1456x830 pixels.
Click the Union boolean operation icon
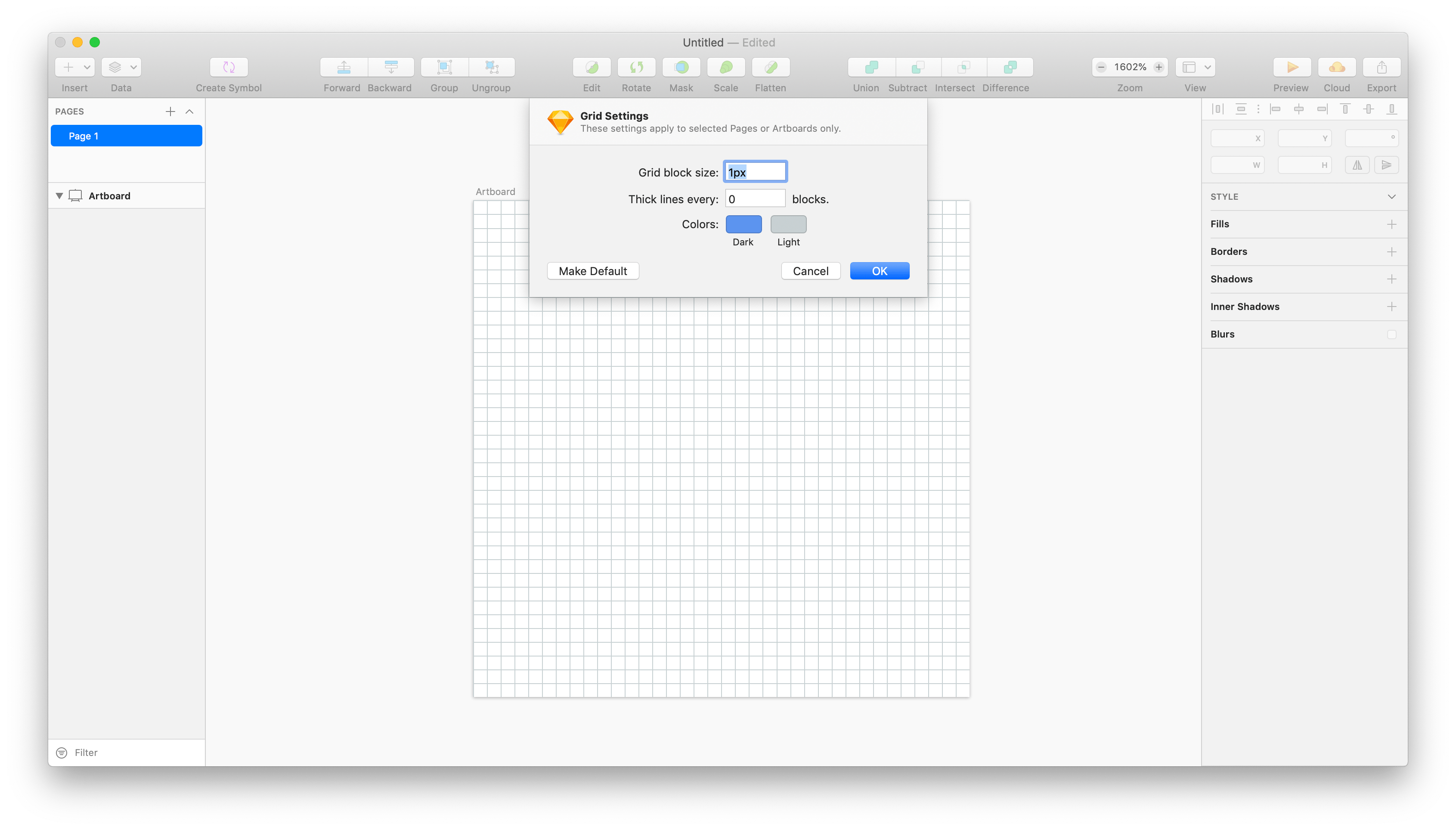(871, 67)
